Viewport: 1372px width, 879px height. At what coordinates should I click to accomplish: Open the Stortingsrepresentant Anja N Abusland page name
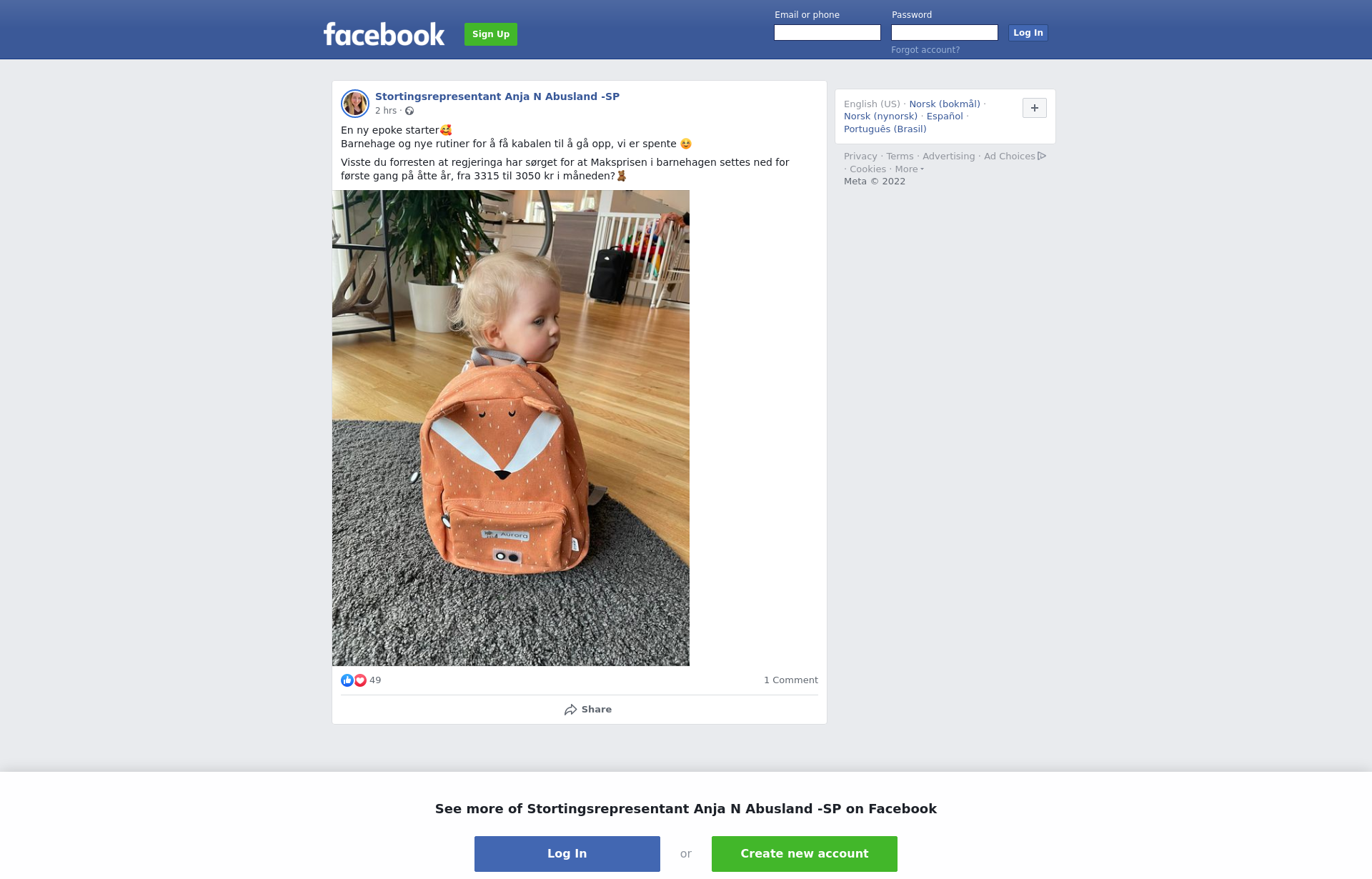point(497,96)
